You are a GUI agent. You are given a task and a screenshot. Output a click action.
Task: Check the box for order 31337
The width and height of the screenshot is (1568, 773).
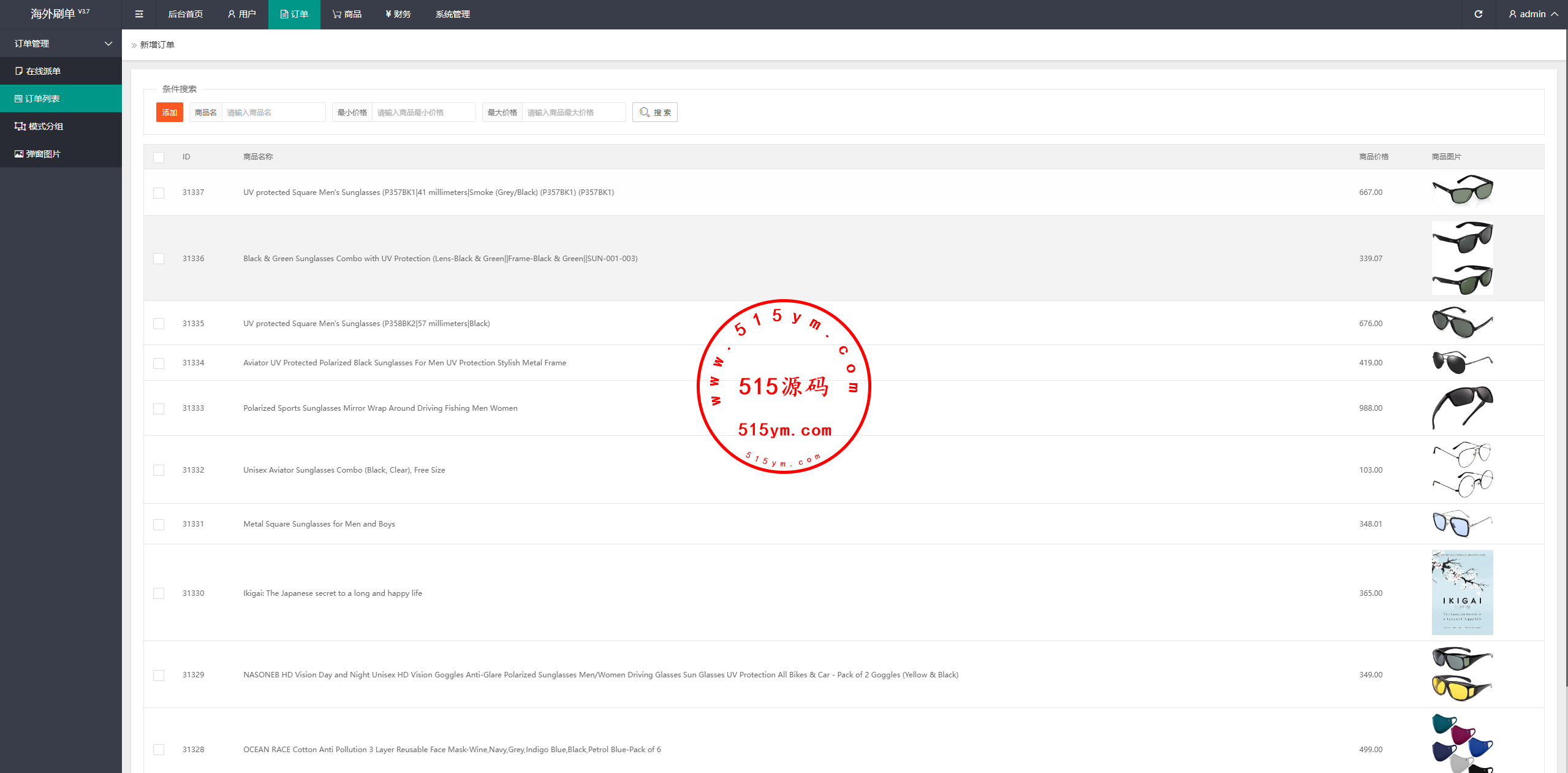(x=159, y=193)
